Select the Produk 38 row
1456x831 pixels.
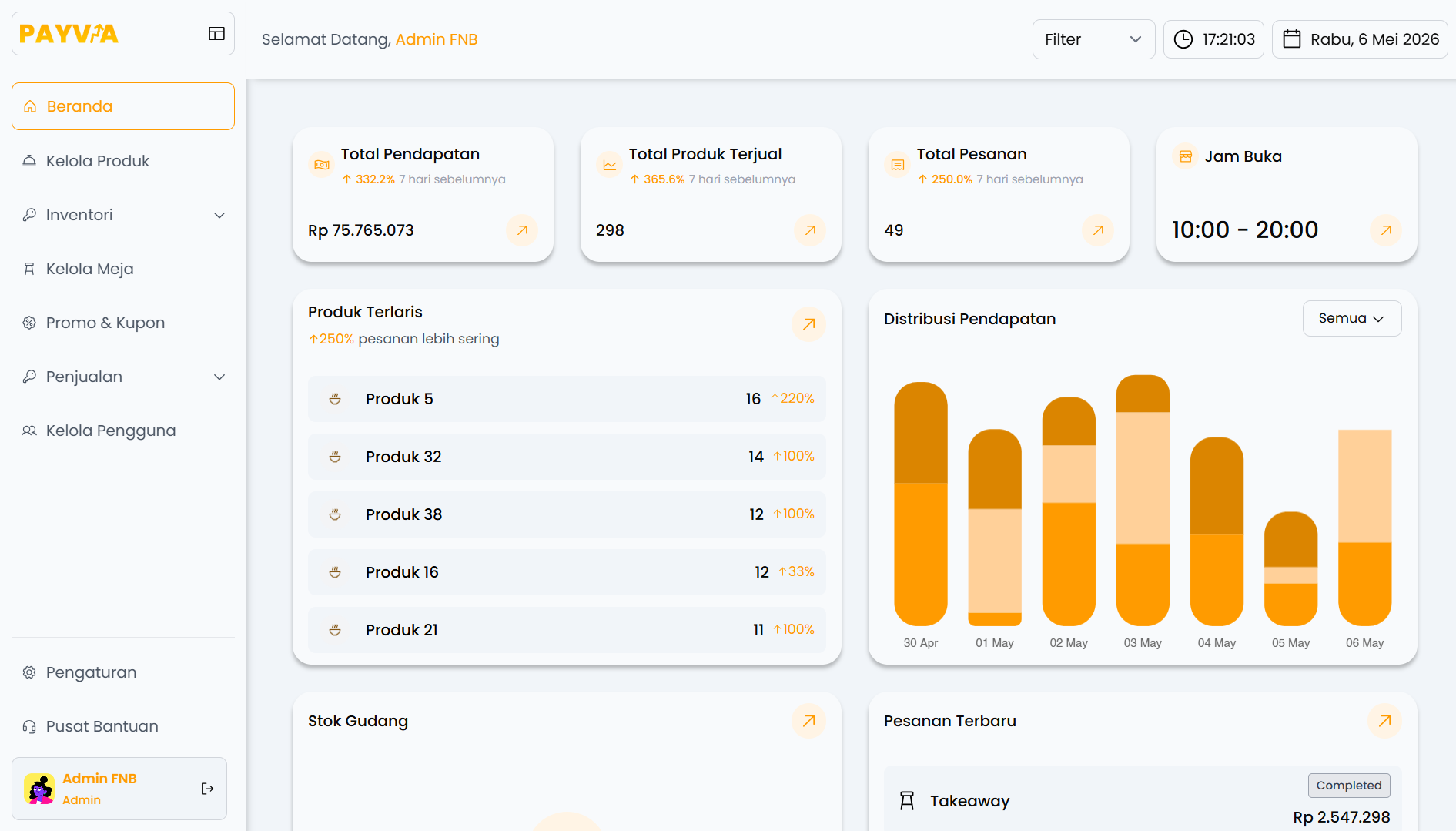567,514
